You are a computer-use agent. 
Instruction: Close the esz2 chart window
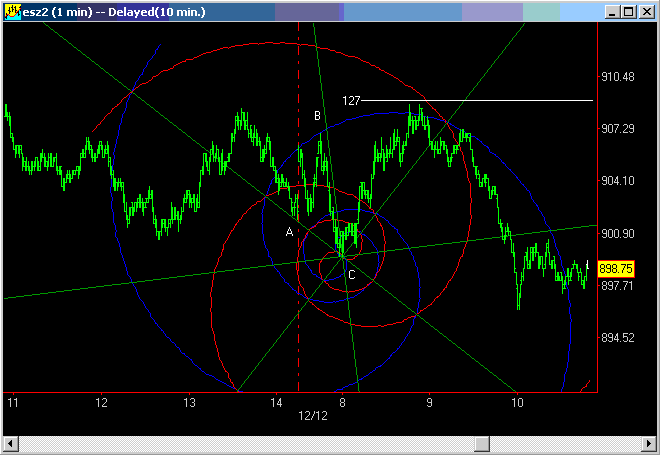[x=647, y=12]
